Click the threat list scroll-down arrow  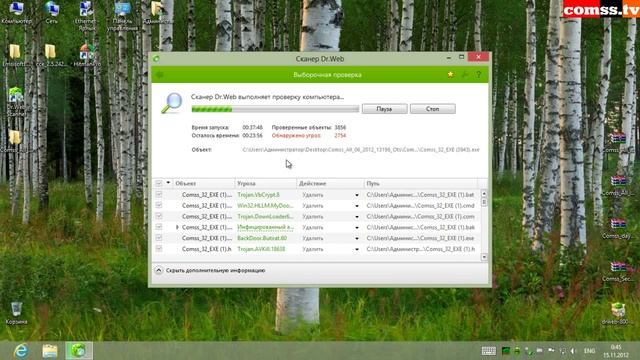tap(484, 257)
